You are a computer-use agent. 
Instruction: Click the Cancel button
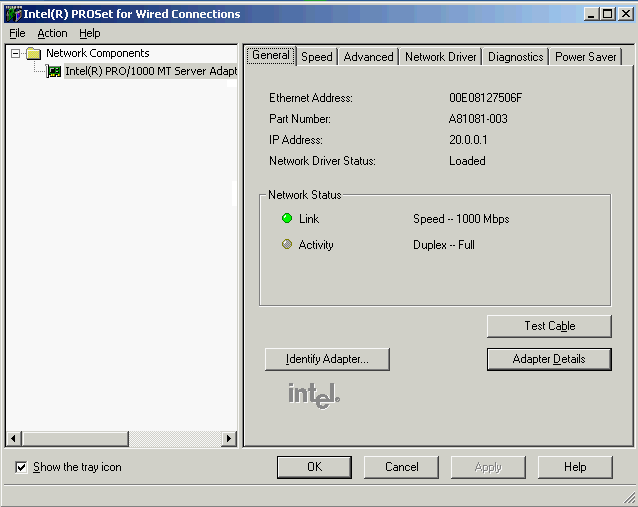click(x=402, y=467)
